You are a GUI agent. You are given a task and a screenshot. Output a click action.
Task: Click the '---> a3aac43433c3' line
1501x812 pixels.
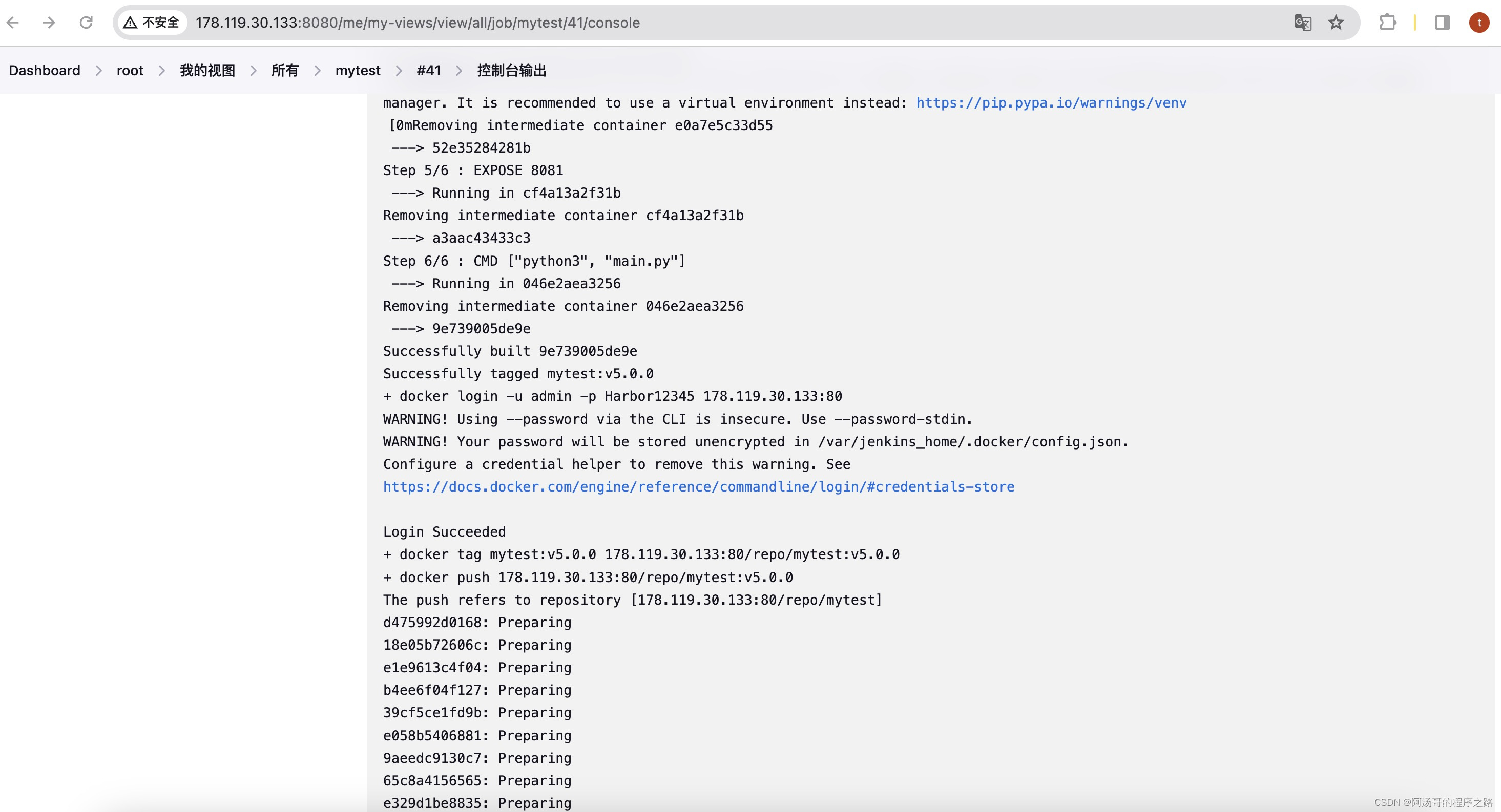coord(461,238)
